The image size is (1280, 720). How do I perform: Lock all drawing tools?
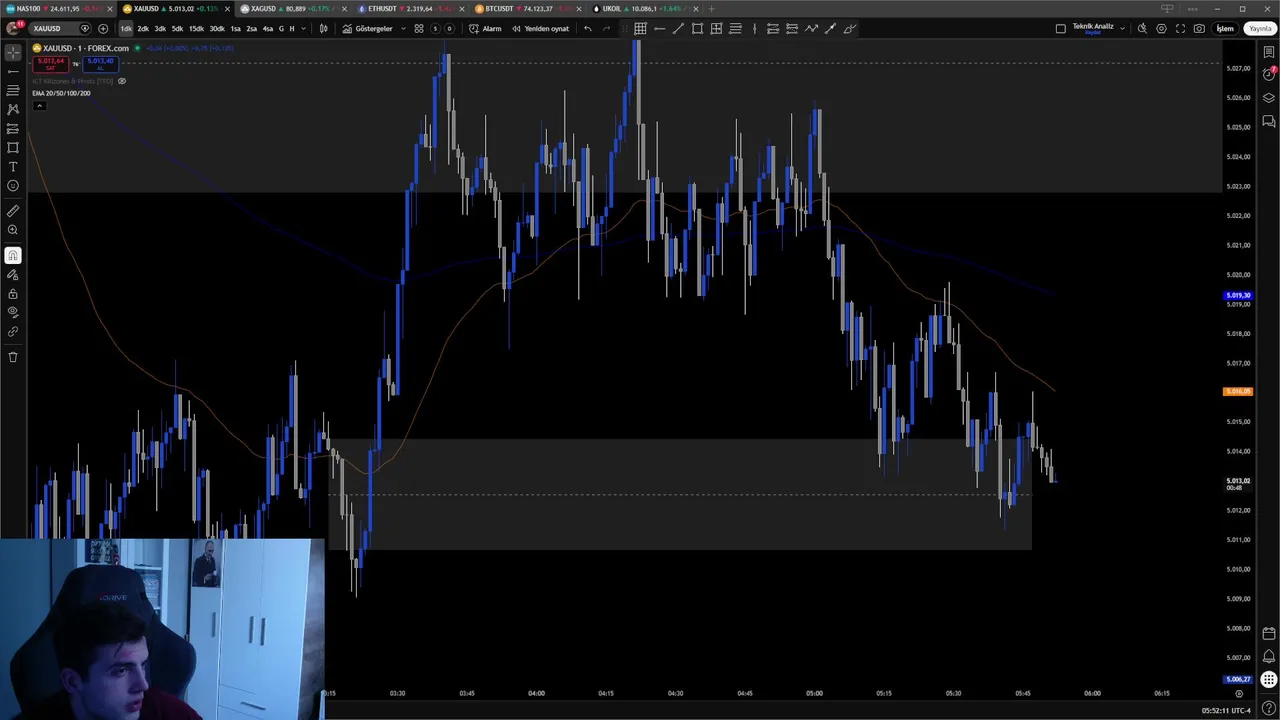13,294
